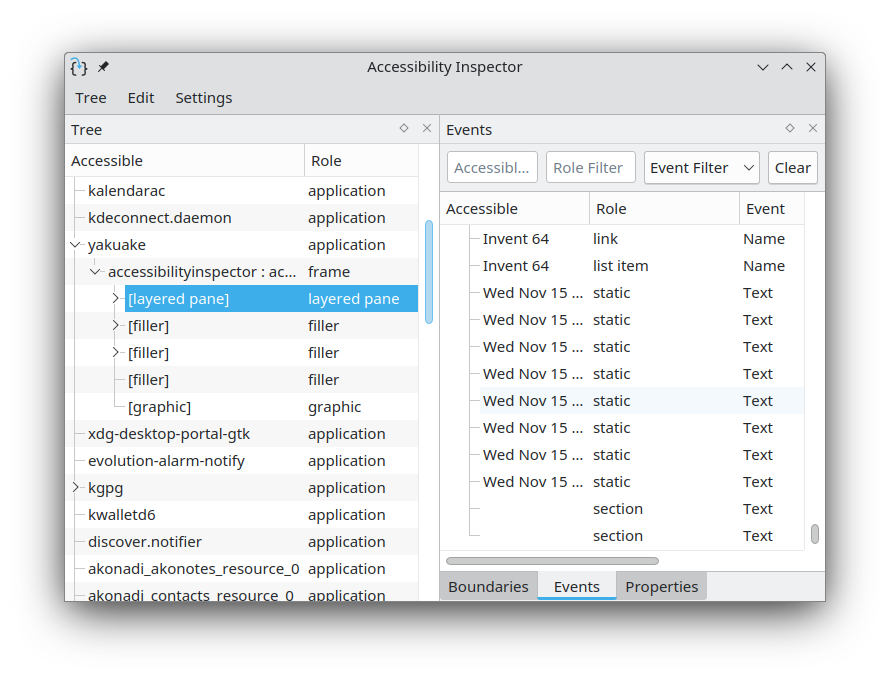890x678 pixels.
Task: Float the Events panel using diamond icon
Action: tap(790, 128)
